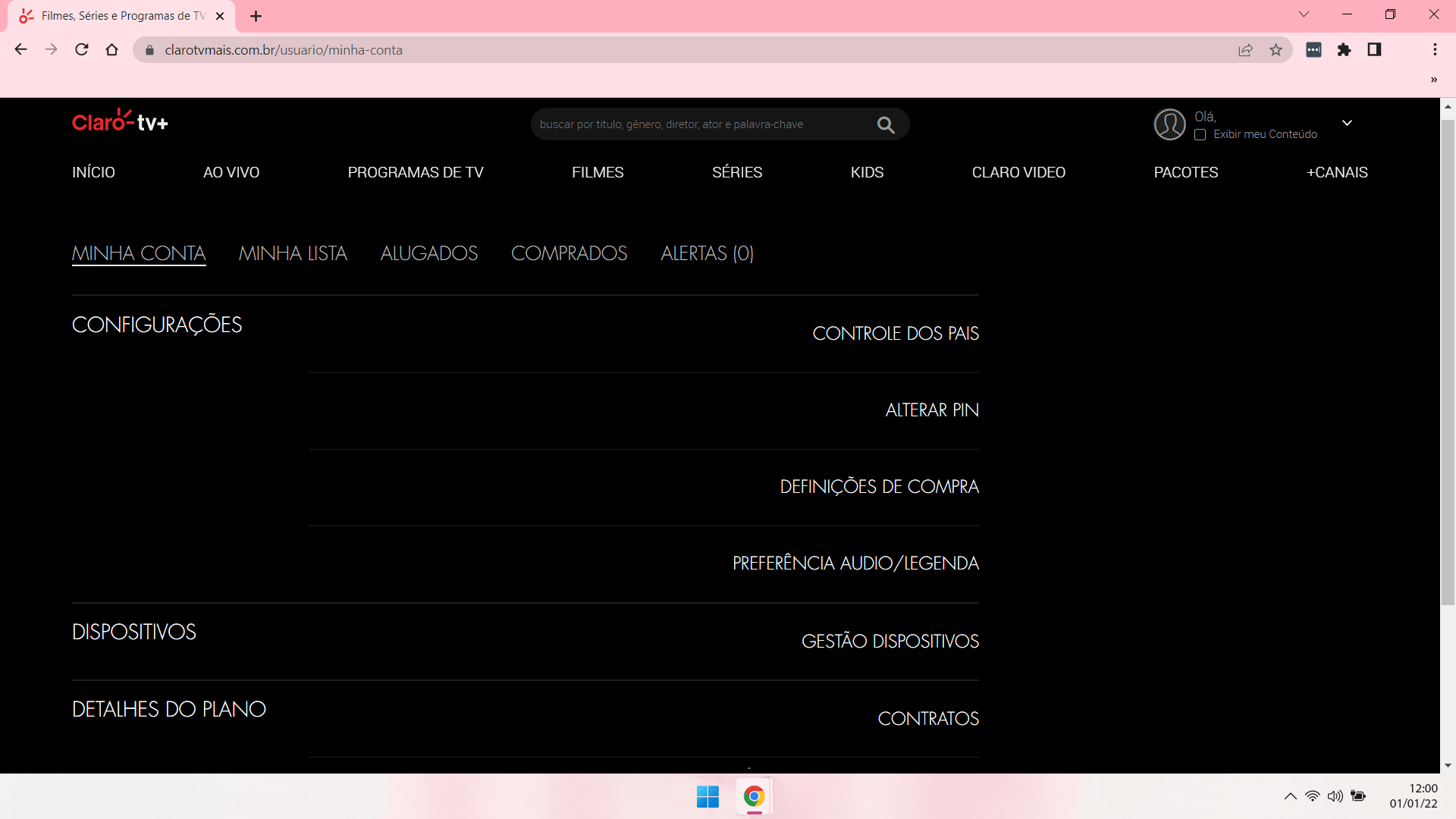
Task: Open DEFINIÇÕES DE COMPRA
Action: [x=880, y=487]
